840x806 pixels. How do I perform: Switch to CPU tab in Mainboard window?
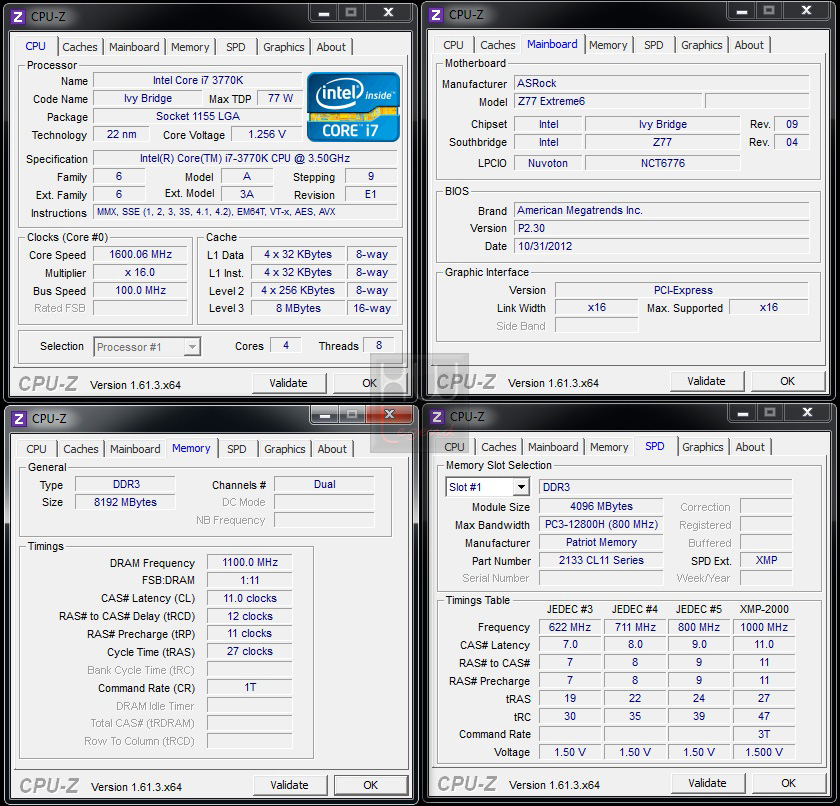453,46
